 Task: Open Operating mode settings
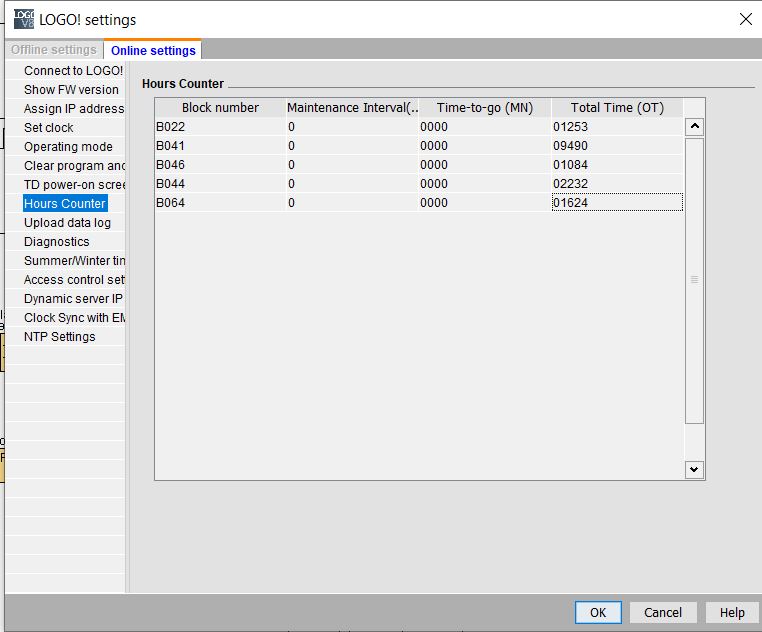(x=68, y=146)
